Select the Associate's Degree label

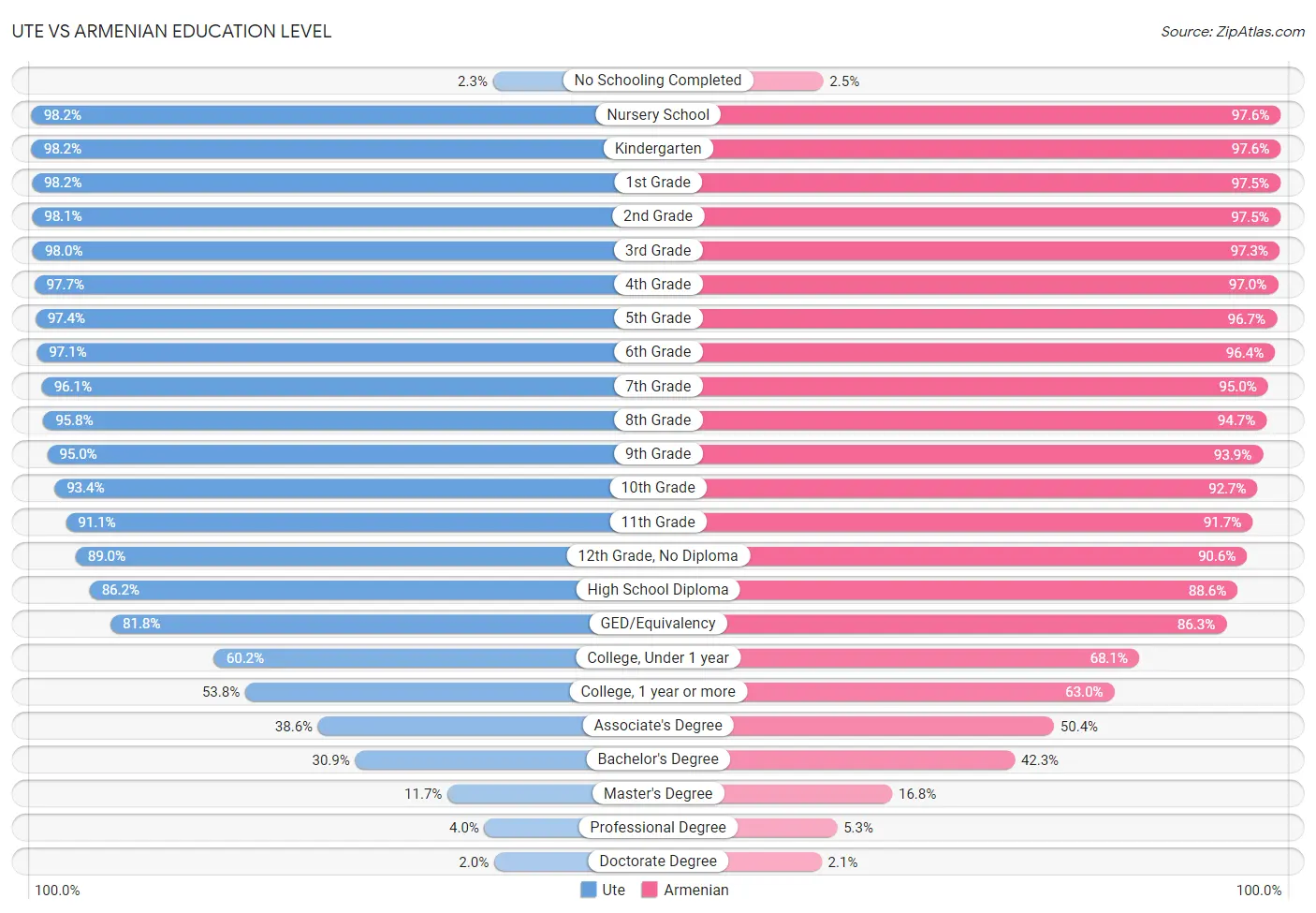point(658,726)
